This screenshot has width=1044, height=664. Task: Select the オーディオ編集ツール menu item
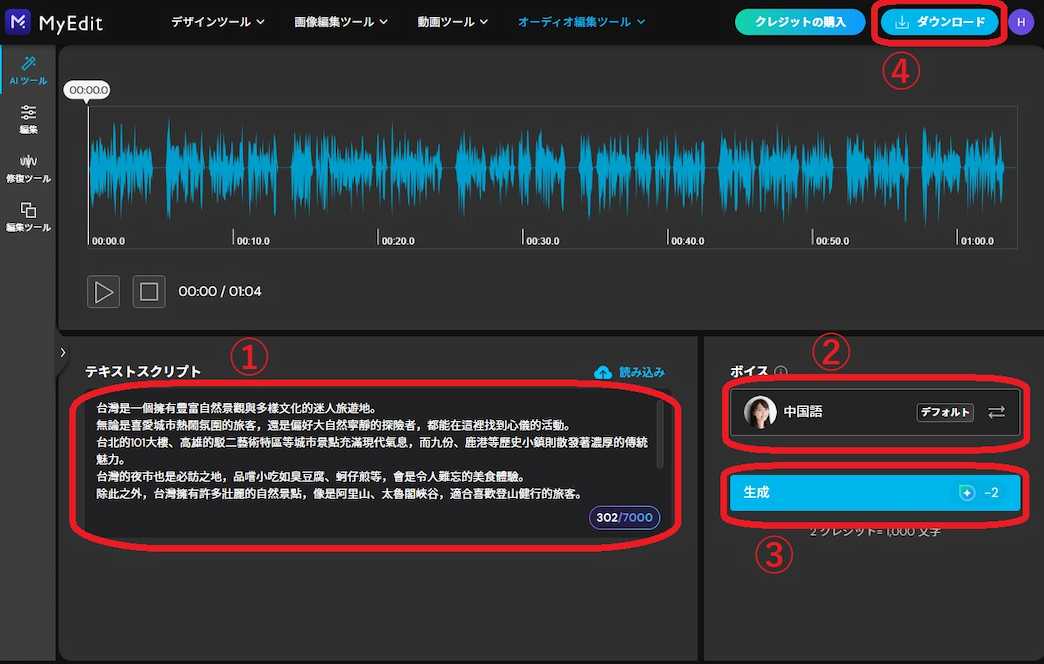click(580, 20)
